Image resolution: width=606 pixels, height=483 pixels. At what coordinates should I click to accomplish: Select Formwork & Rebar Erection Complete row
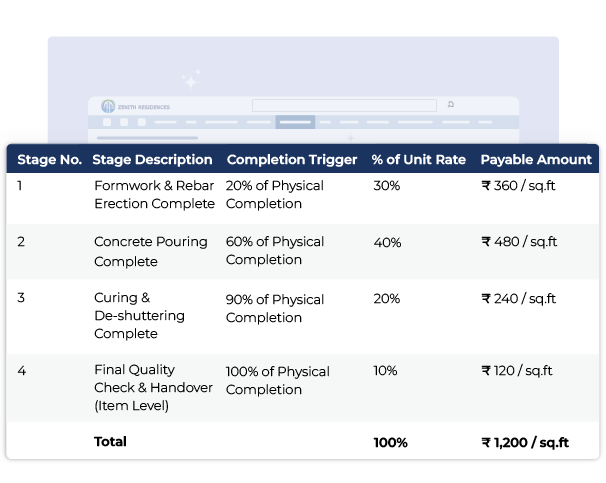pos(153,195)
